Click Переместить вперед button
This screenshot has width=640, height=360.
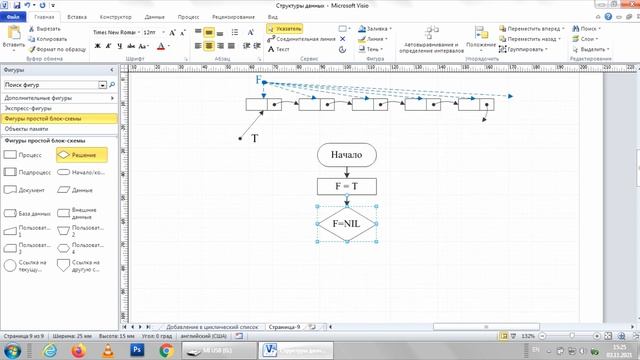532,29
